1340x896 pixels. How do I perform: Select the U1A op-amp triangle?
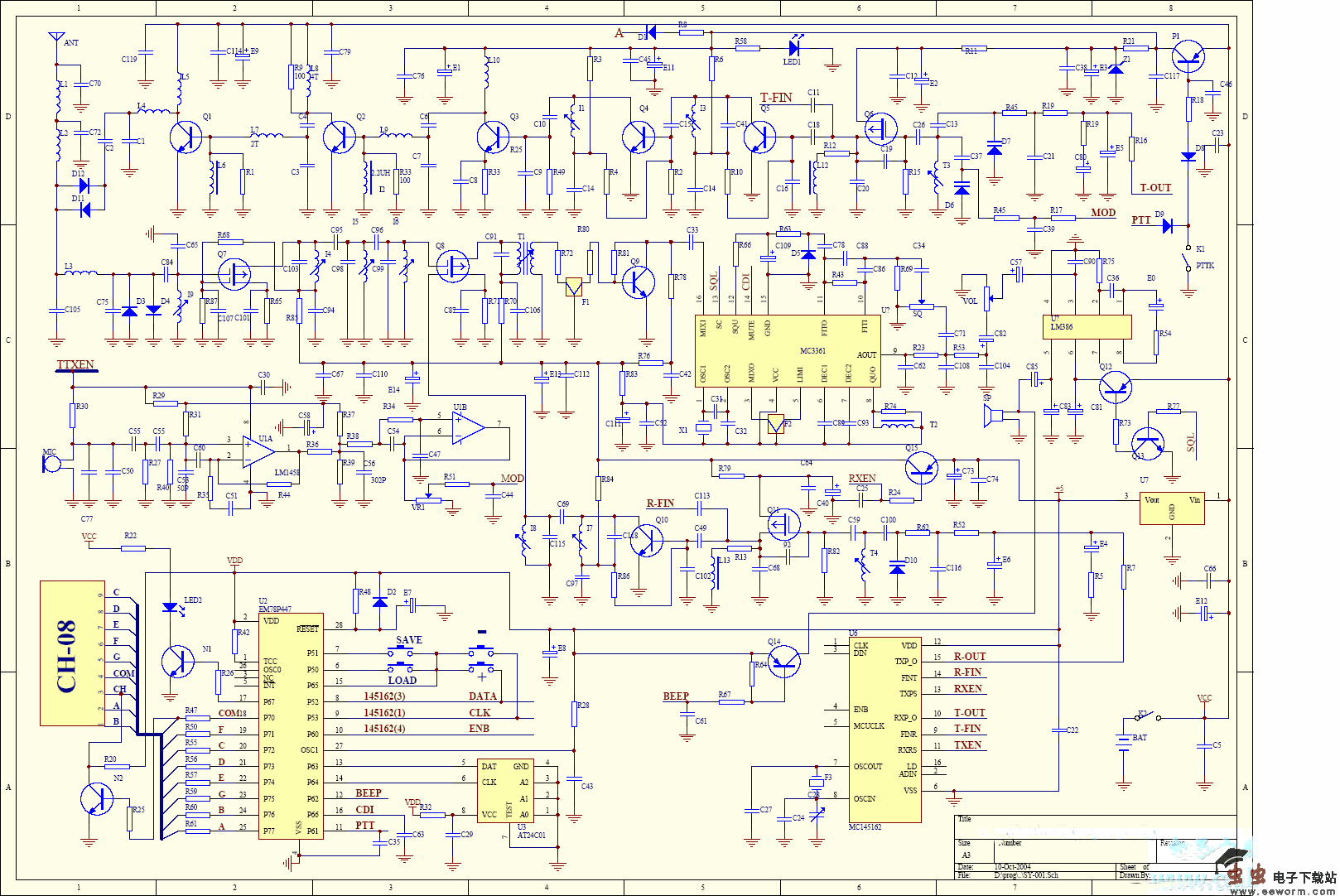259,450
